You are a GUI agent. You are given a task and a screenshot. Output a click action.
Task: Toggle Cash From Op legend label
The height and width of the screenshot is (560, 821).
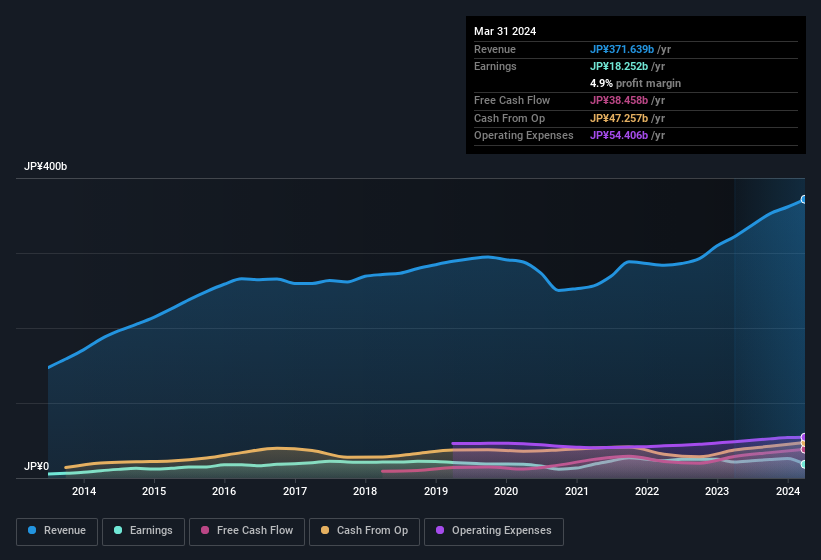pyautogui.click(x=372, y=531)
